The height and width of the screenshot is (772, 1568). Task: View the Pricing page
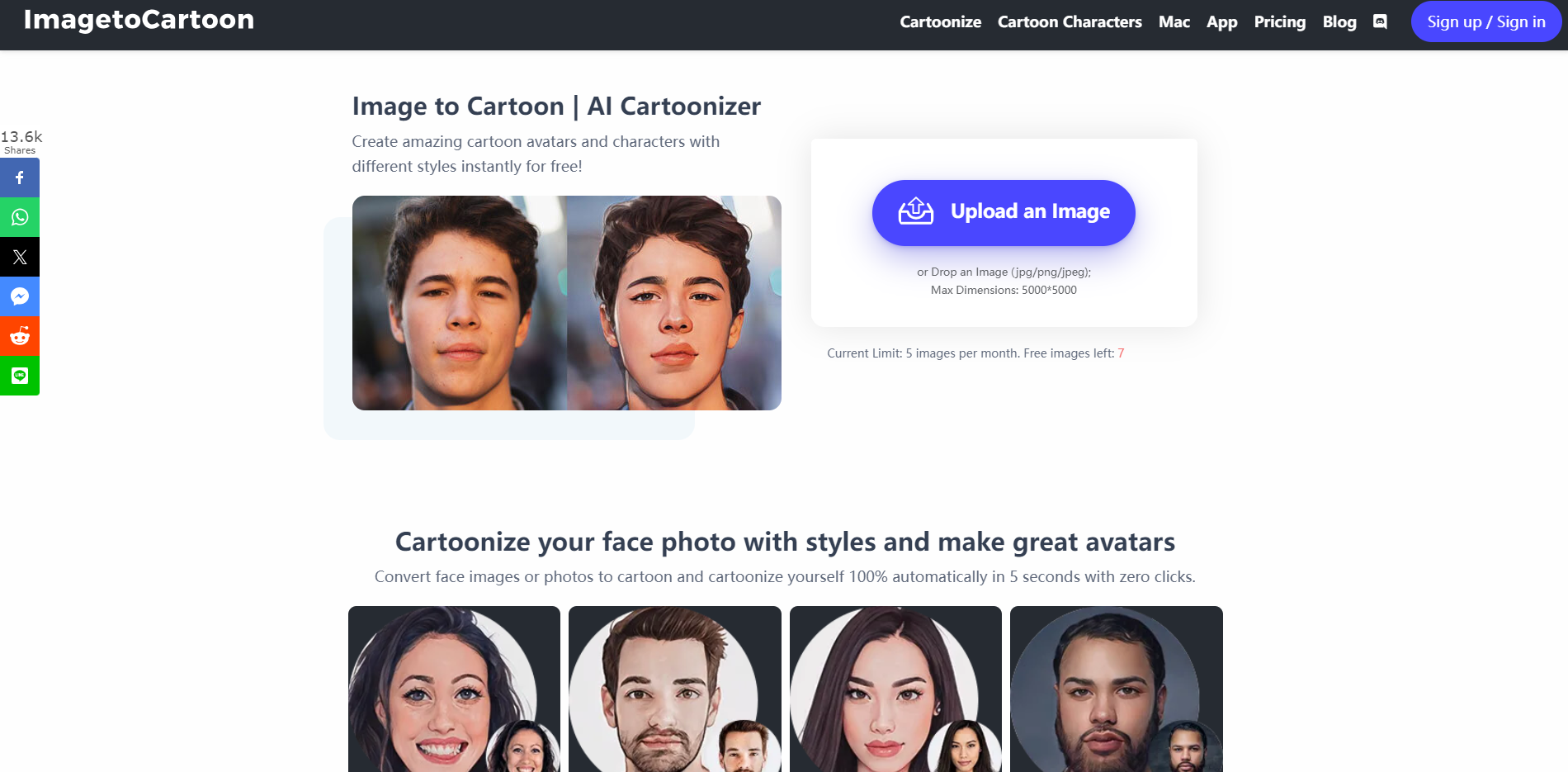(x=1279, y=22)
